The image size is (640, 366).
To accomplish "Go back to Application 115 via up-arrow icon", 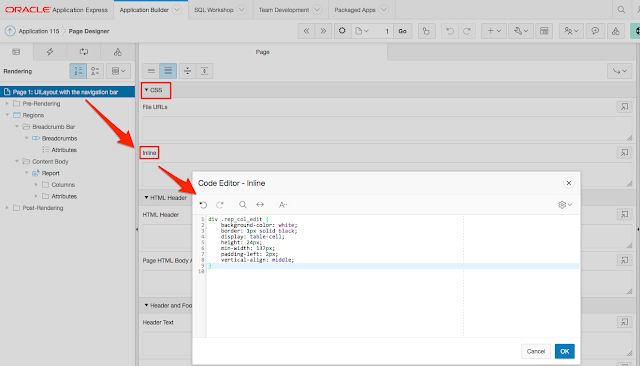I will coord(10,31).
